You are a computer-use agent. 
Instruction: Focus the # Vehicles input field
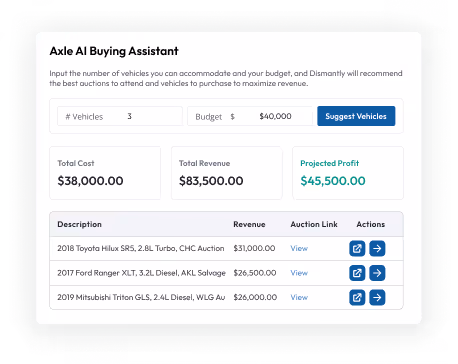point(120,116)
